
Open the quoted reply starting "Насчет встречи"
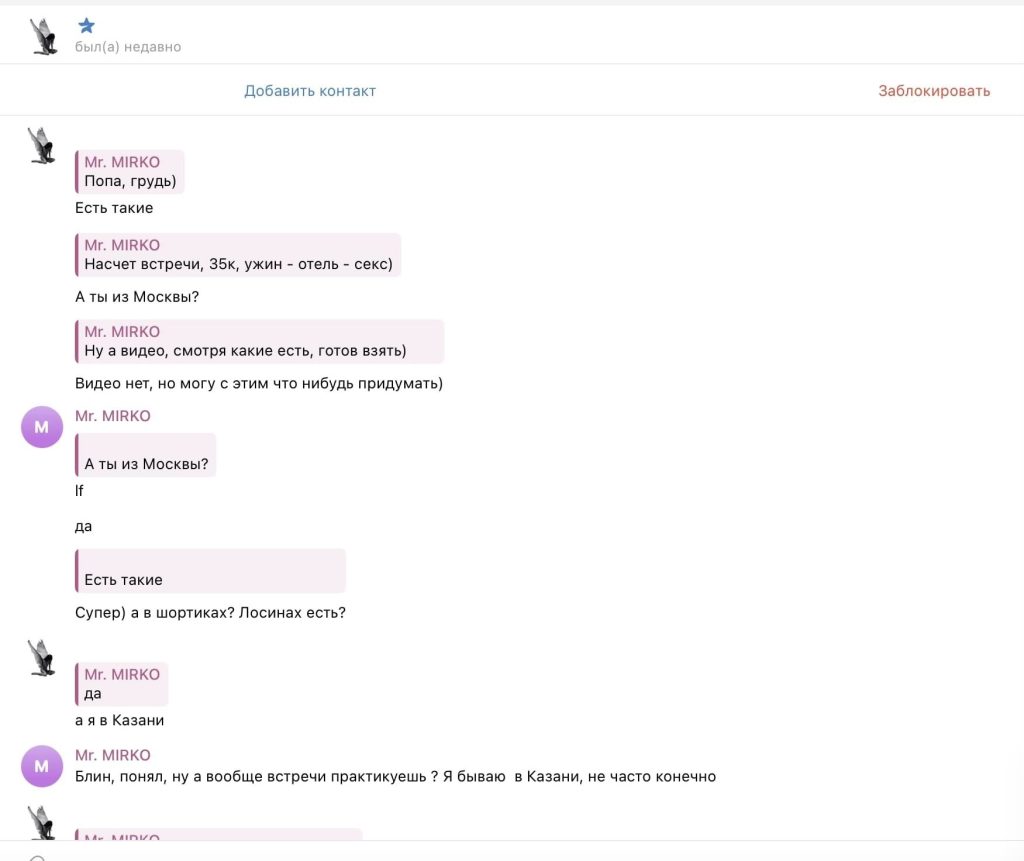pyautogui.click(x=238, y=255)
